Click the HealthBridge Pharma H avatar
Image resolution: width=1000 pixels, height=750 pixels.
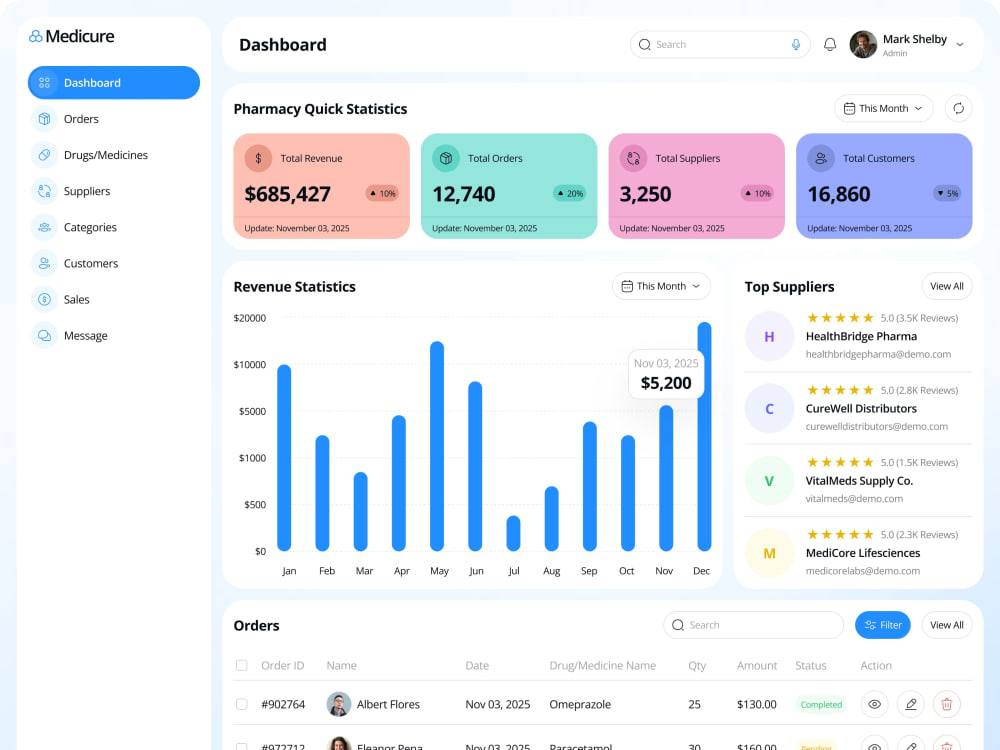tap(769, 337)
